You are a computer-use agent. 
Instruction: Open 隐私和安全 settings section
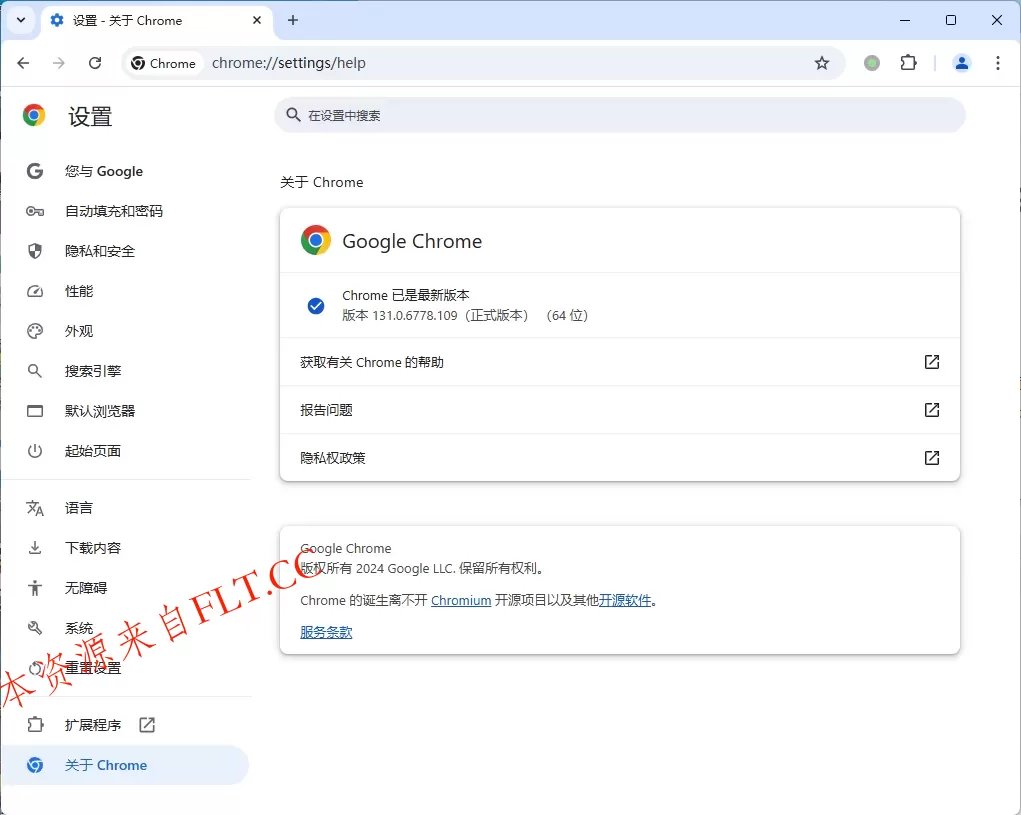click(126, 251)
